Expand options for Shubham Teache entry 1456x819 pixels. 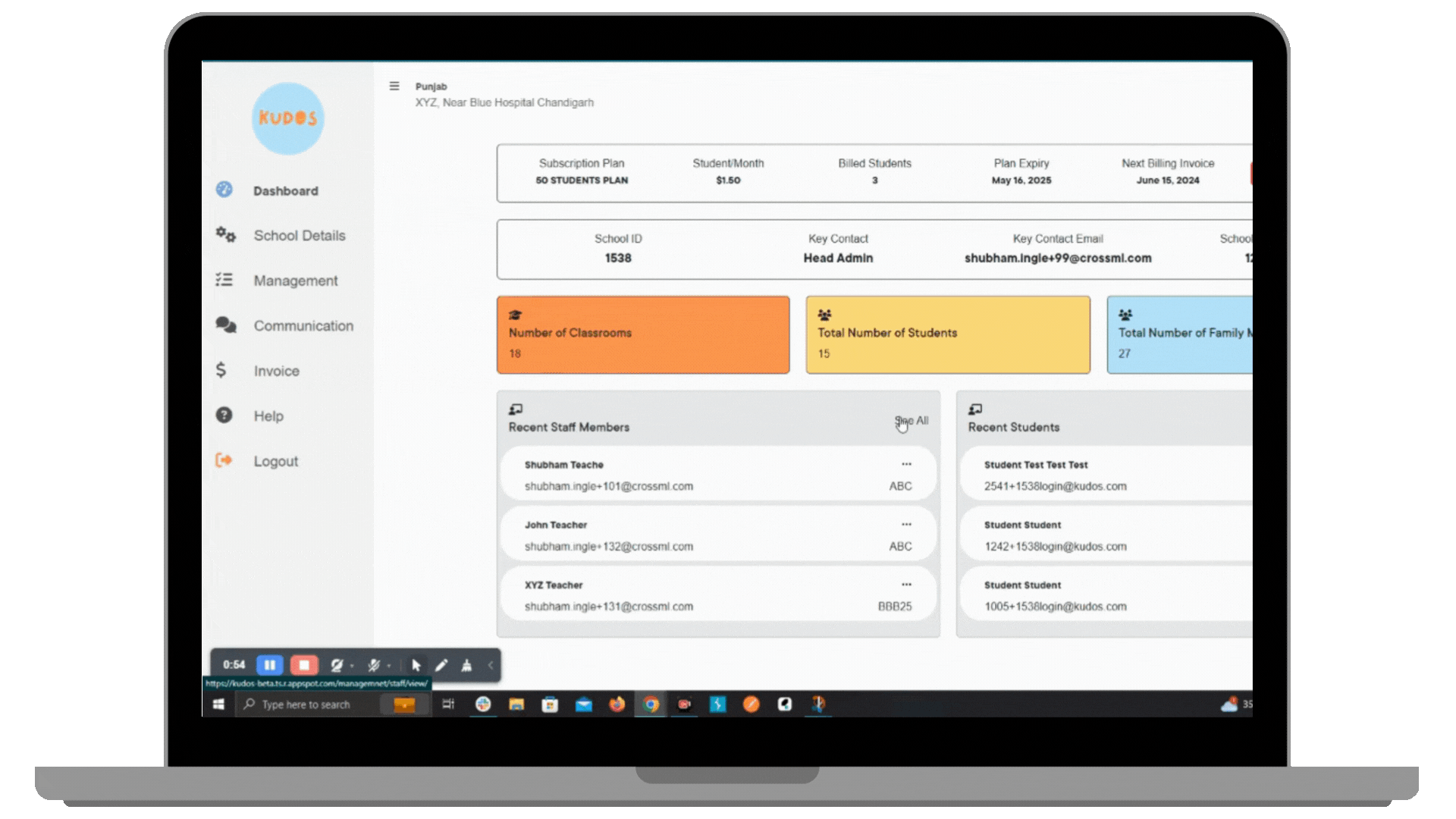906,464
